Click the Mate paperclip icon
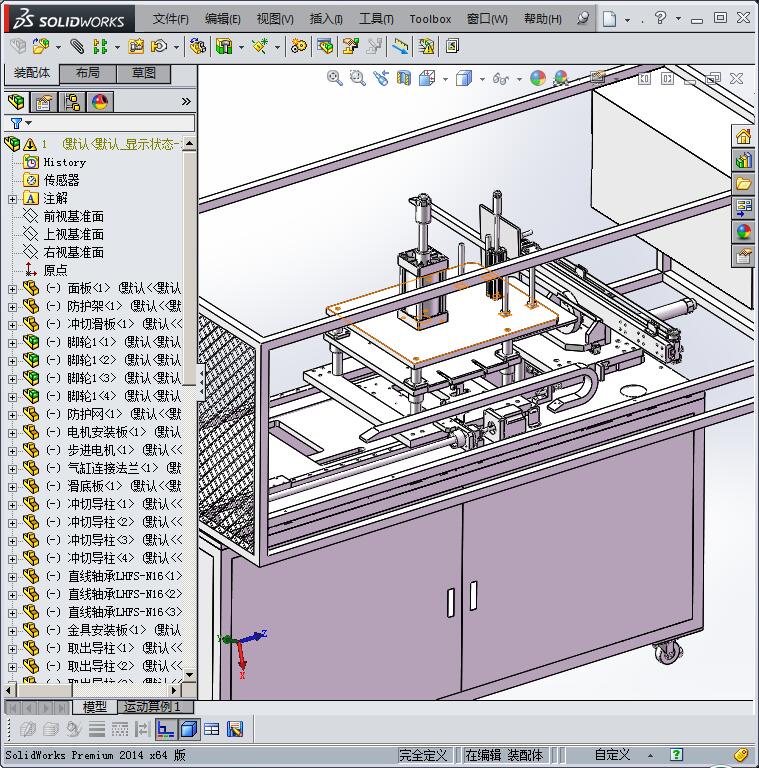Screen dimensions: 759x768 click(x=76, y=47)
